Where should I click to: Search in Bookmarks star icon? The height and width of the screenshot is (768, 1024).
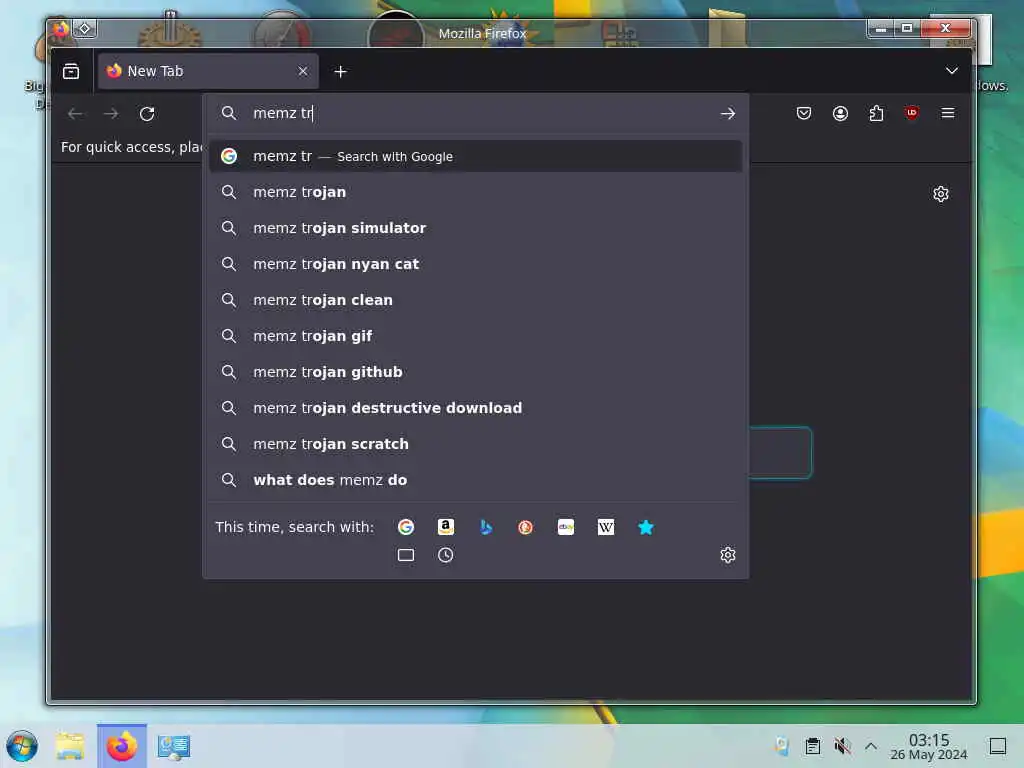tap(645, 527)
